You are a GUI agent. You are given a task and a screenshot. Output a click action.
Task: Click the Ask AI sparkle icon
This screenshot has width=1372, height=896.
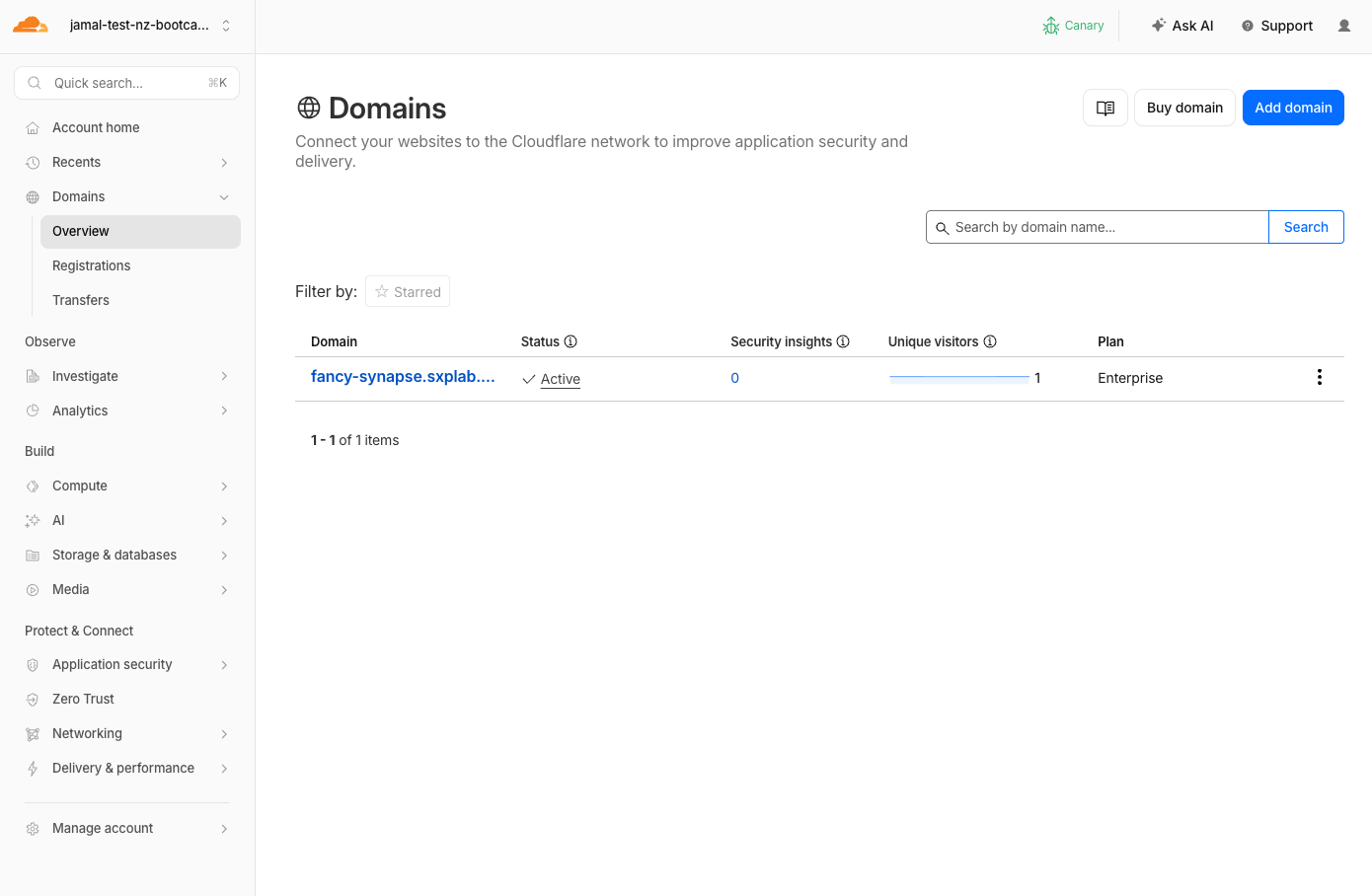1159,26
